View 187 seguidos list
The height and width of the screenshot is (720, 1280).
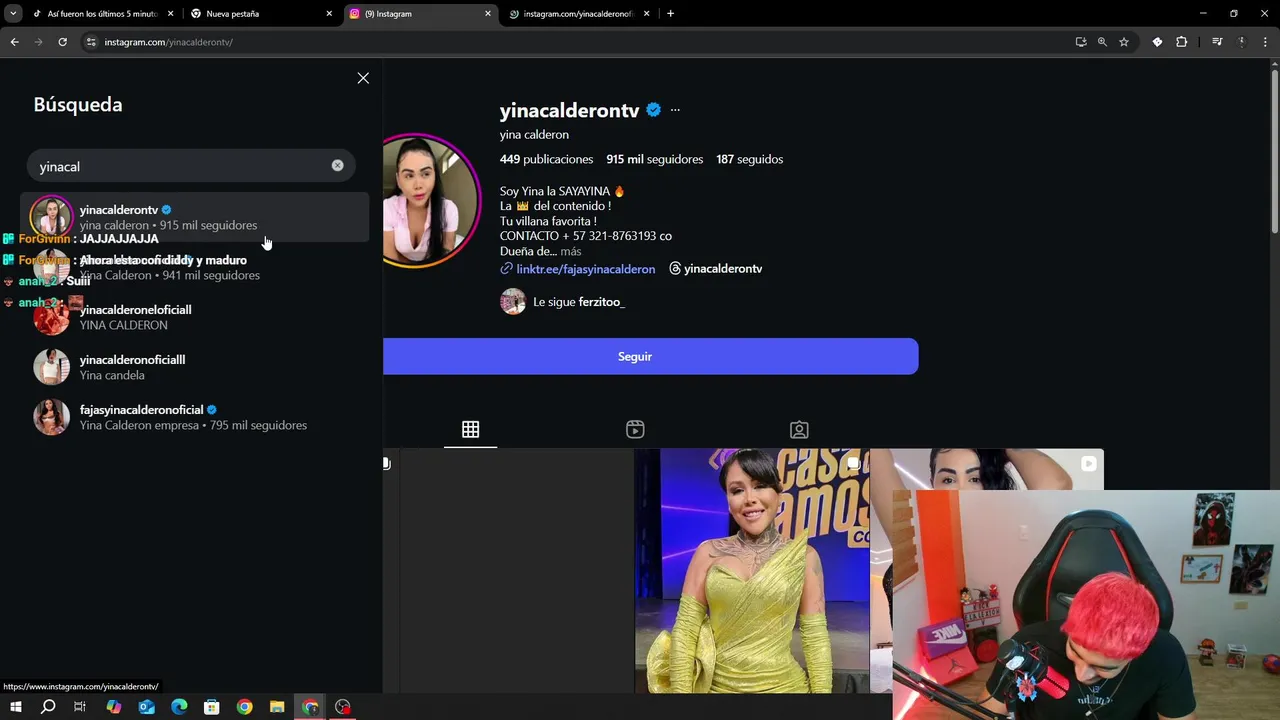click(x=749, y=159)
